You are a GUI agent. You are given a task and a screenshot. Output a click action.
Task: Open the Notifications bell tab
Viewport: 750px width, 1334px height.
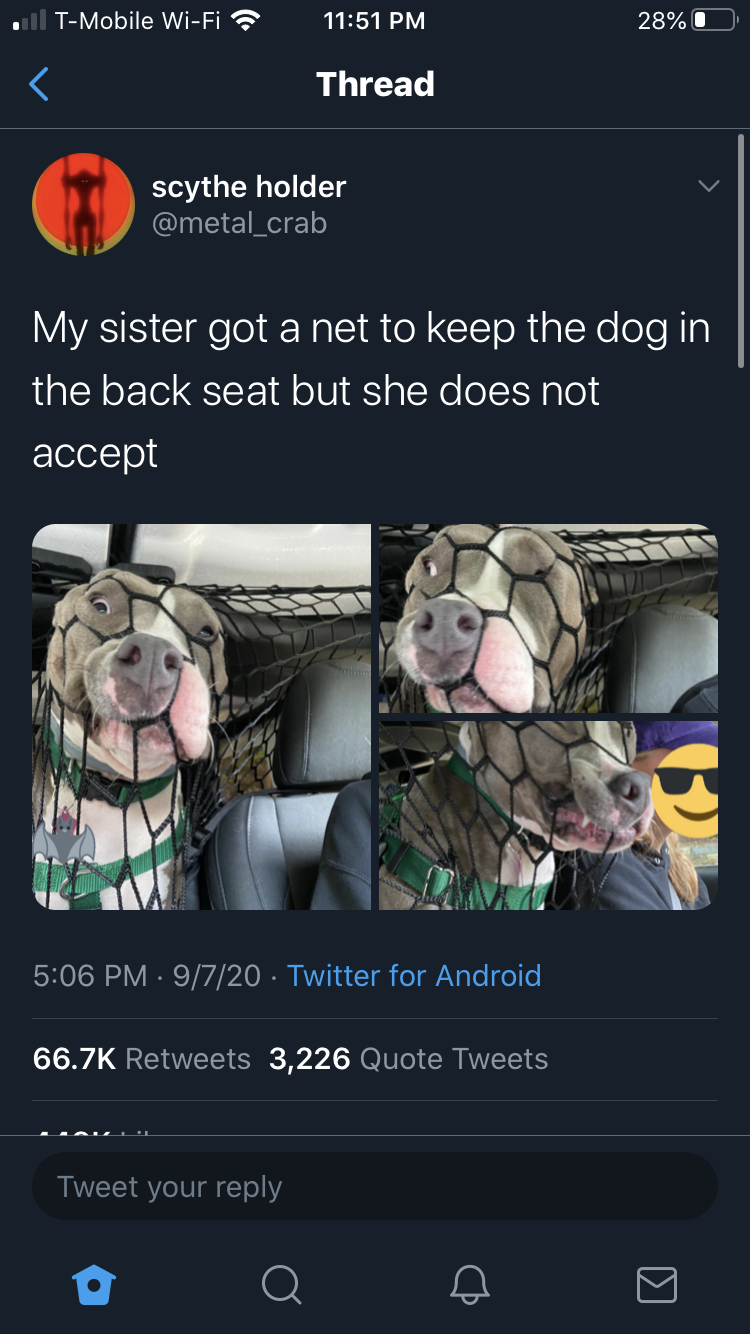pyautogui.click(x=469, y=1284)
